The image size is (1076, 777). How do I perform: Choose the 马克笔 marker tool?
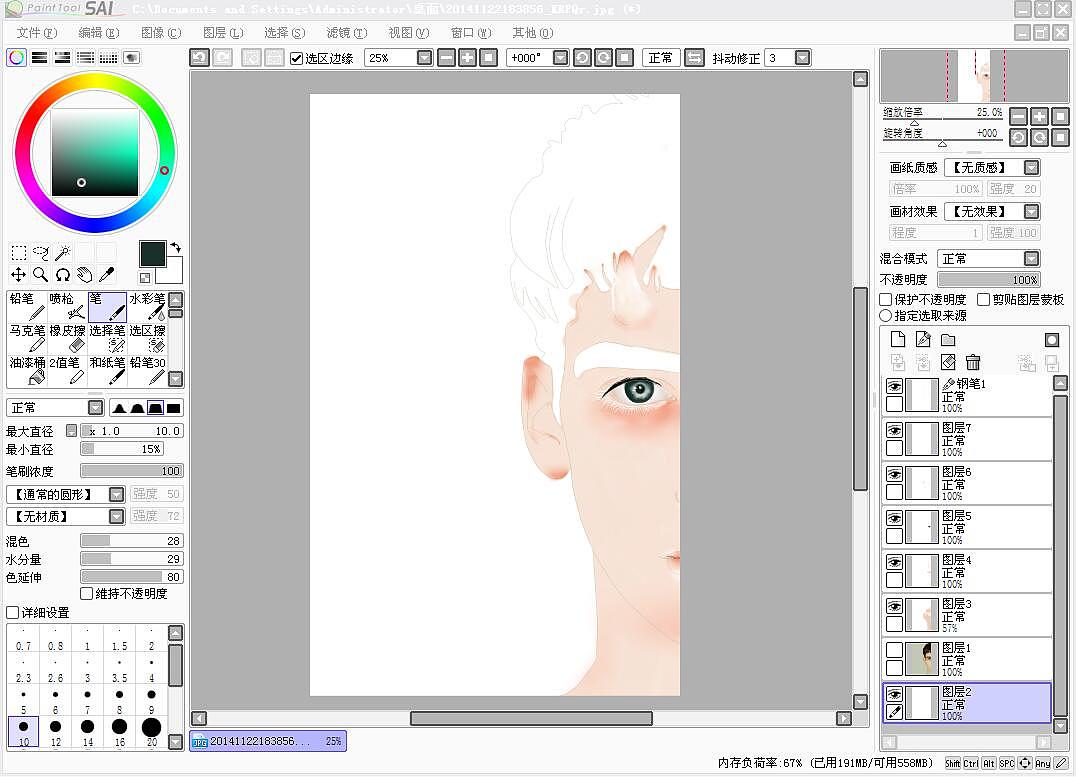click(27, 338)
